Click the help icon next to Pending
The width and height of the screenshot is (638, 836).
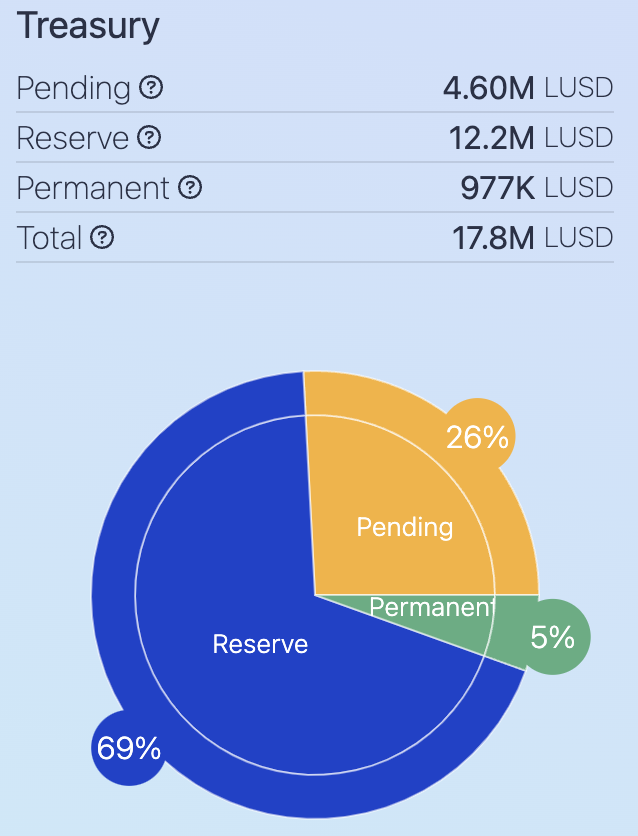coord(151,88)
